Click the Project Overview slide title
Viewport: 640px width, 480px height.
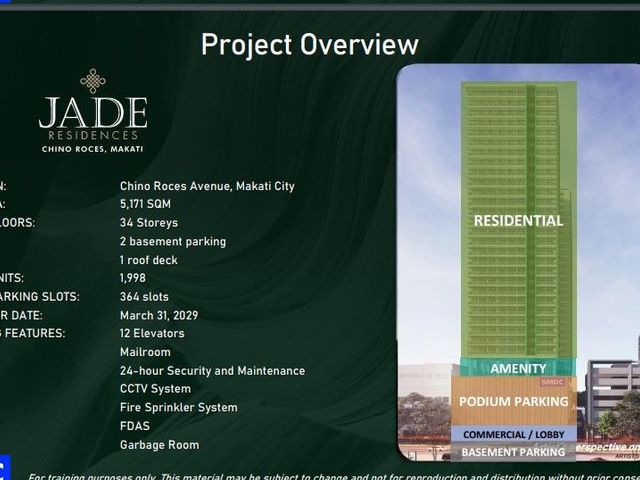(x=310, y=44)
